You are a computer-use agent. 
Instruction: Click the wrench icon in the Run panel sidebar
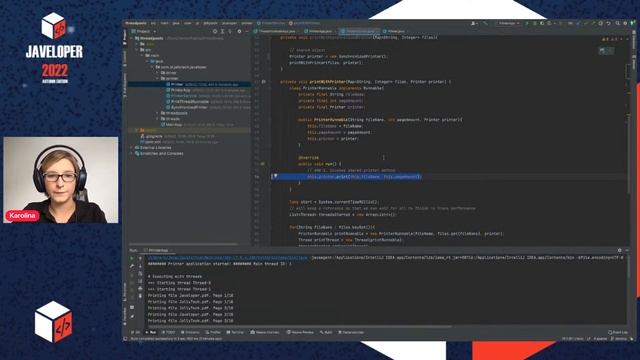[x=132, y=266]
